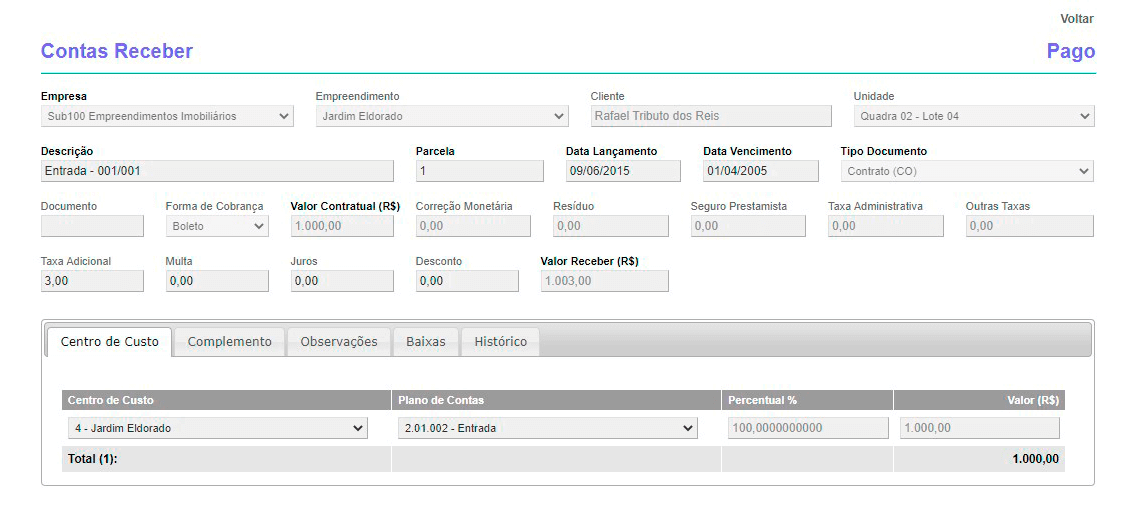1137x528 pixels.
Task: Open the Histórico tab
Action: pyautogui.click(x=500, y=342)
